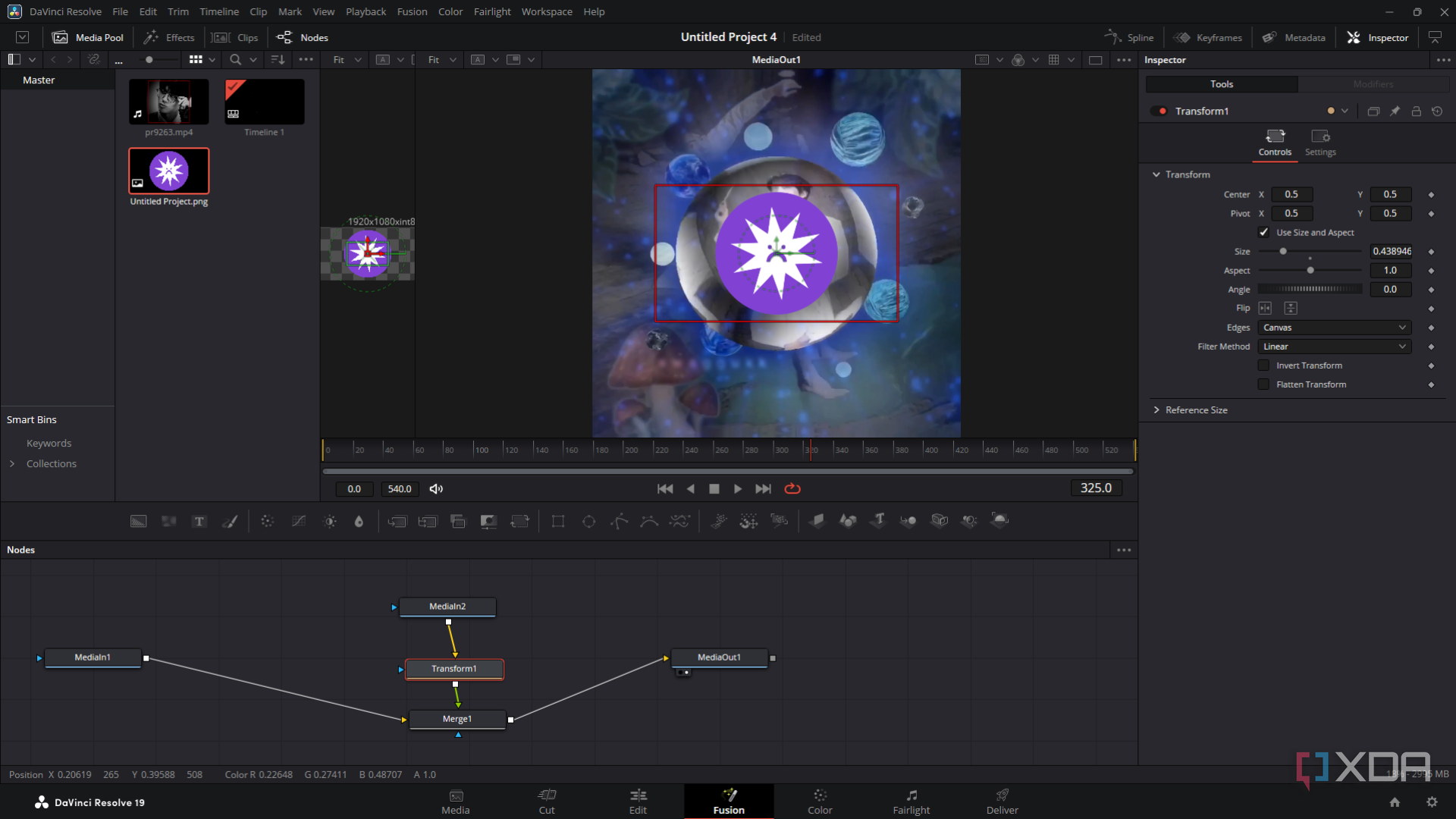Add a Brightness Contrast tool

click(x=330, y=521)
